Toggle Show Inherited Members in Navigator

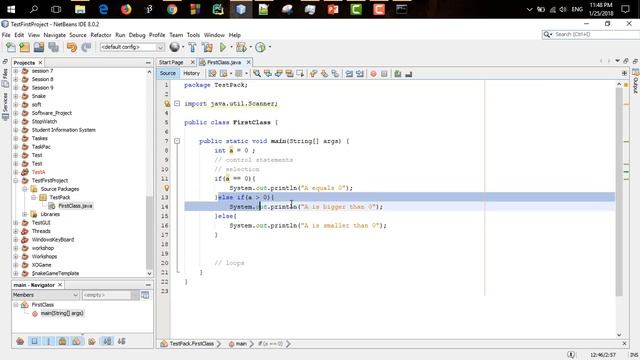point(20,341)
